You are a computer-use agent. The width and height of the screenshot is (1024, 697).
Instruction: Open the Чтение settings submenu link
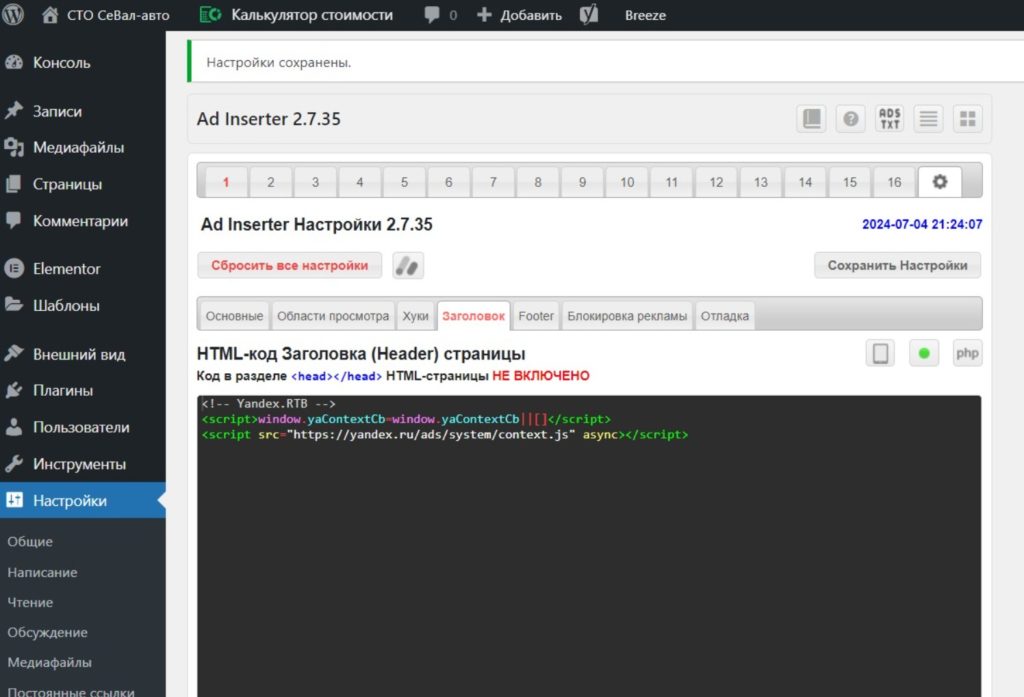pos(30,602)
